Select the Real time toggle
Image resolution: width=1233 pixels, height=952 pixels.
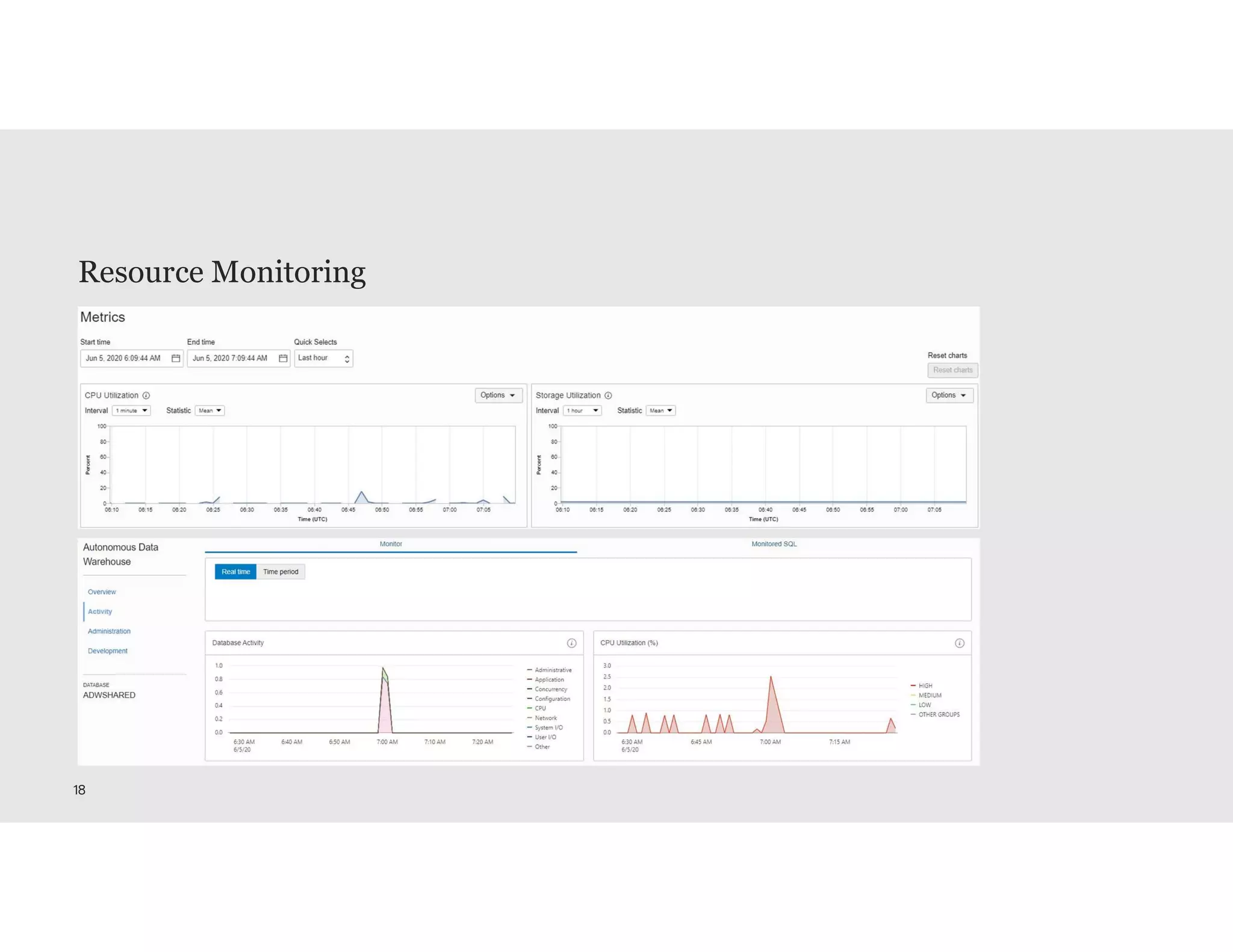point(235,572)
